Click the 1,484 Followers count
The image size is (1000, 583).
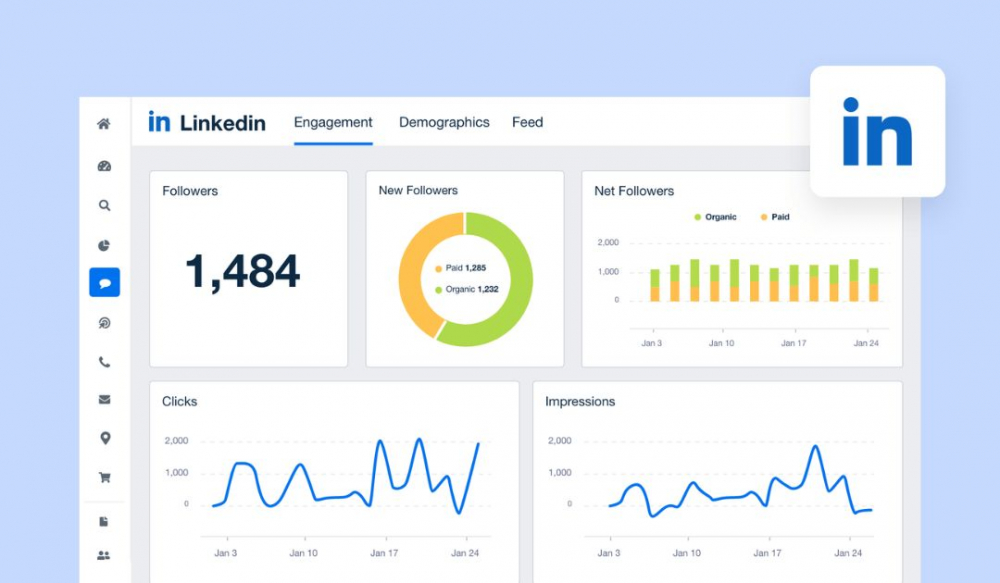tap(242, 272)
